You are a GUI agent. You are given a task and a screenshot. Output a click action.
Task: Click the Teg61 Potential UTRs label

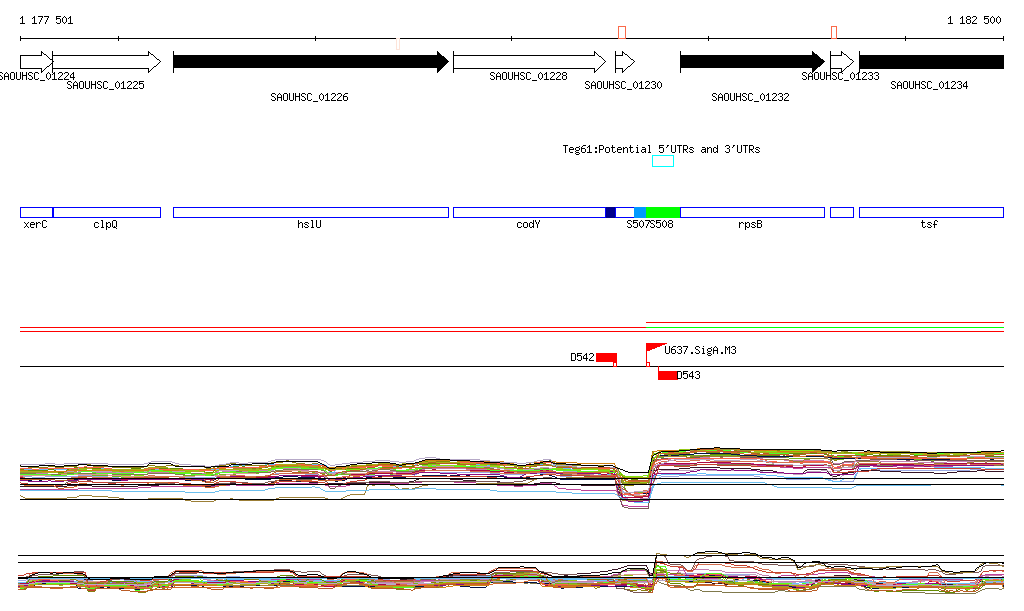coord(661,149)
